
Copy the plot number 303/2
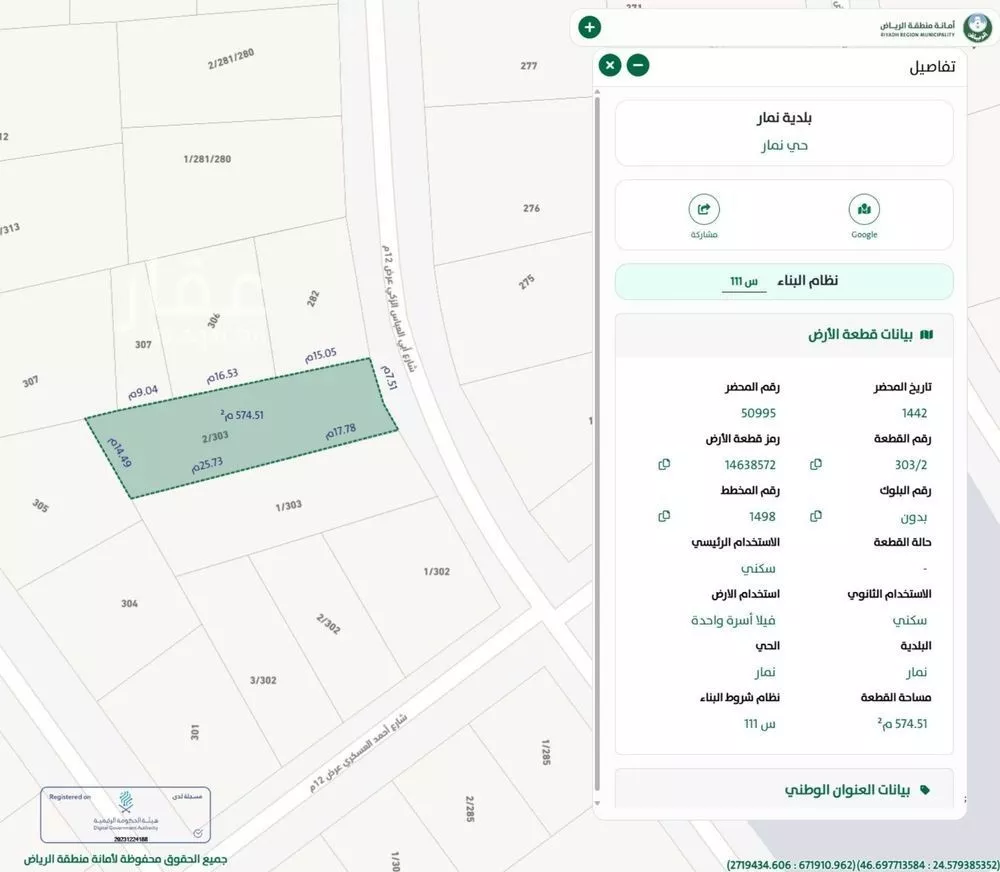[x=815, y=464]
